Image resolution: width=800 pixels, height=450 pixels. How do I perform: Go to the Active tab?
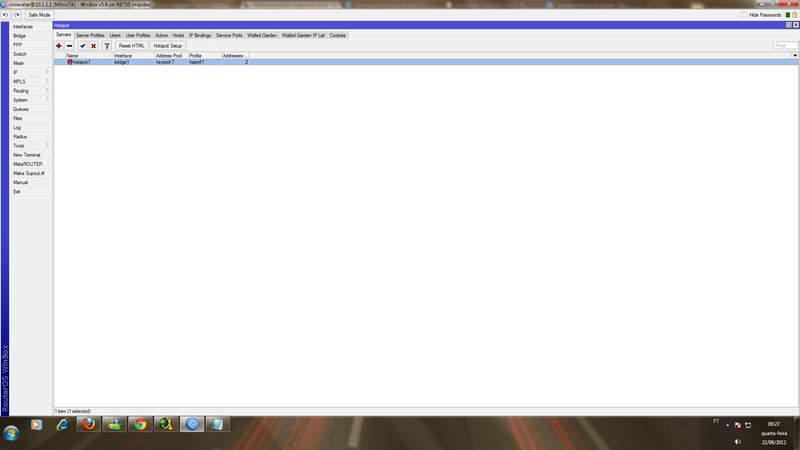(x=162, y=35)
